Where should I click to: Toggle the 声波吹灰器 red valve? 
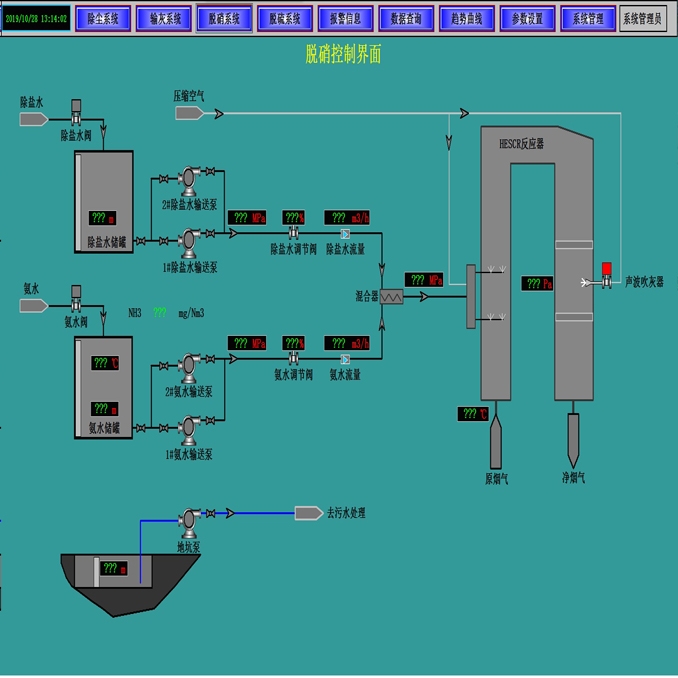(x=607, y=275)
